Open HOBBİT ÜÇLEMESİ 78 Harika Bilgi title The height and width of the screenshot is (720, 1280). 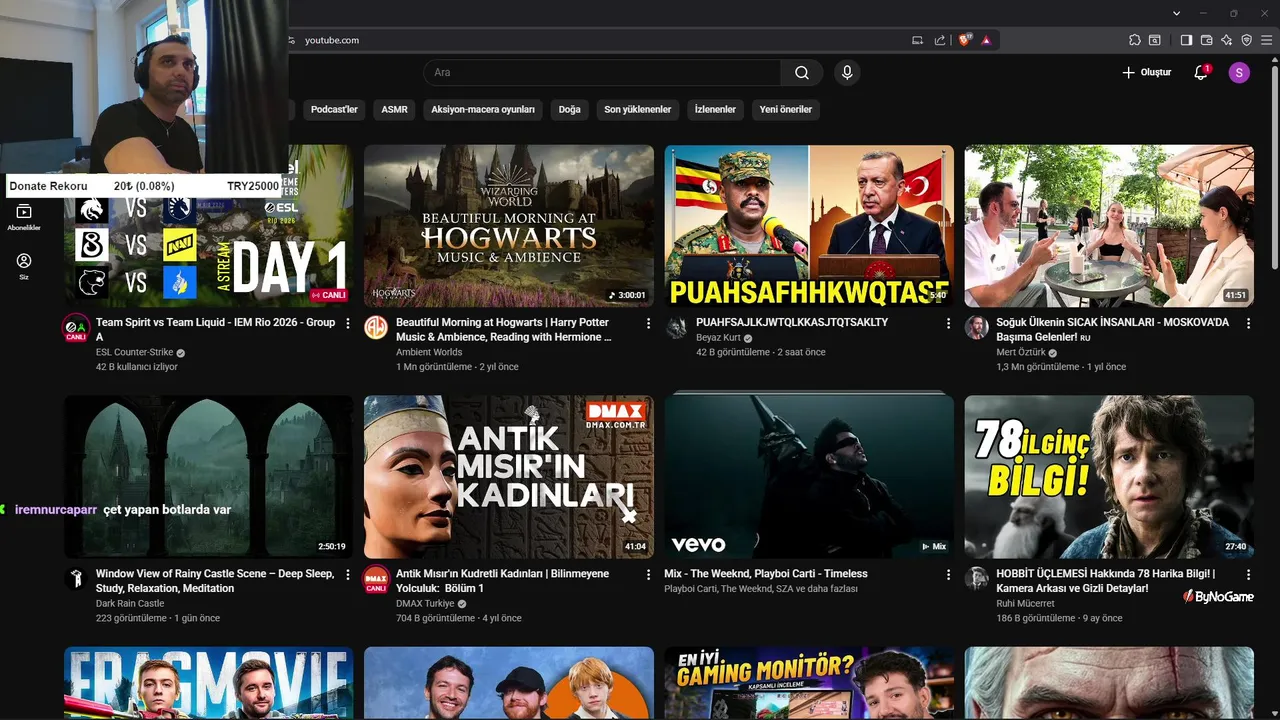[x=1105, y=580]
